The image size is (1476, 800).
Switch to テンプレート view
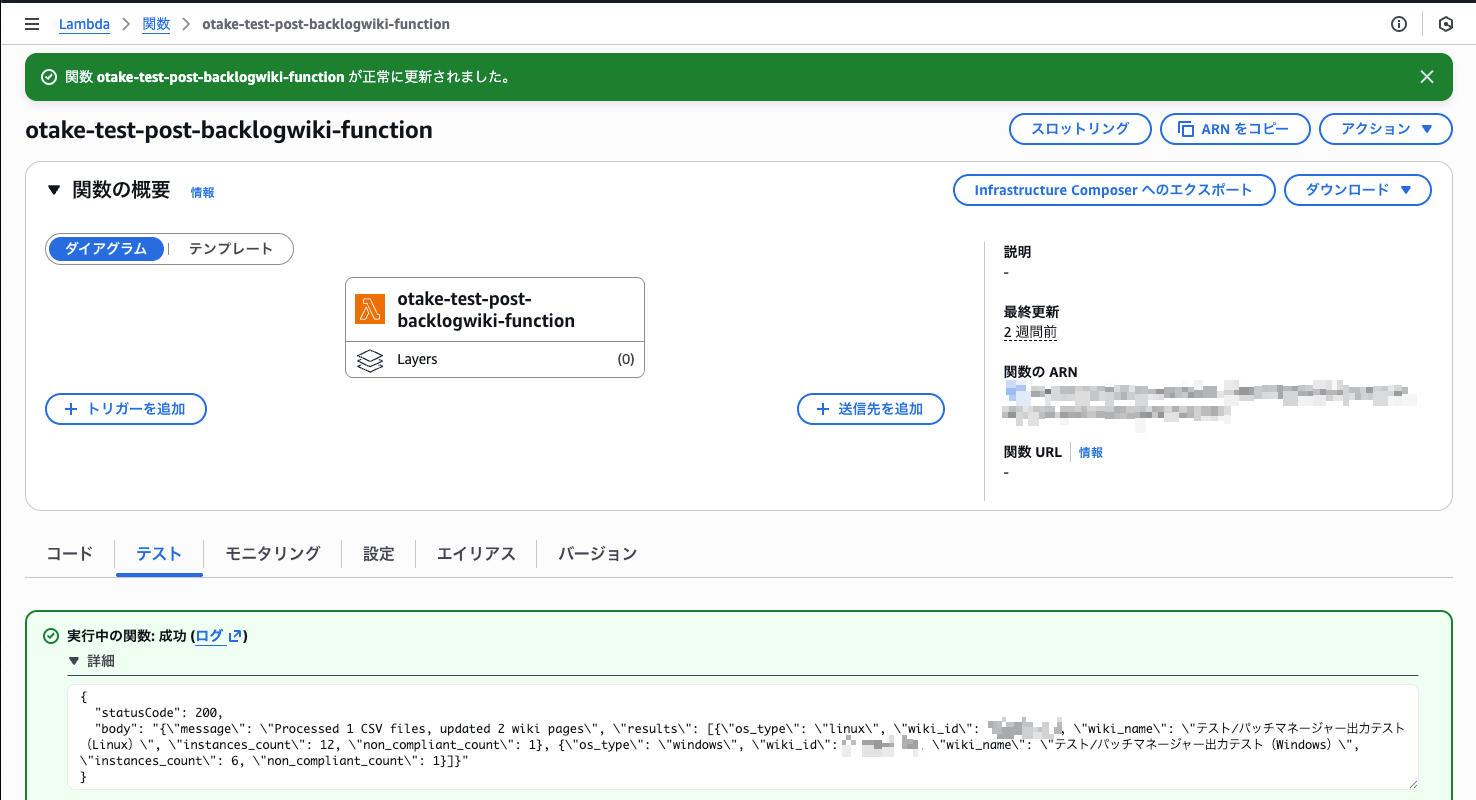point(231,249)
